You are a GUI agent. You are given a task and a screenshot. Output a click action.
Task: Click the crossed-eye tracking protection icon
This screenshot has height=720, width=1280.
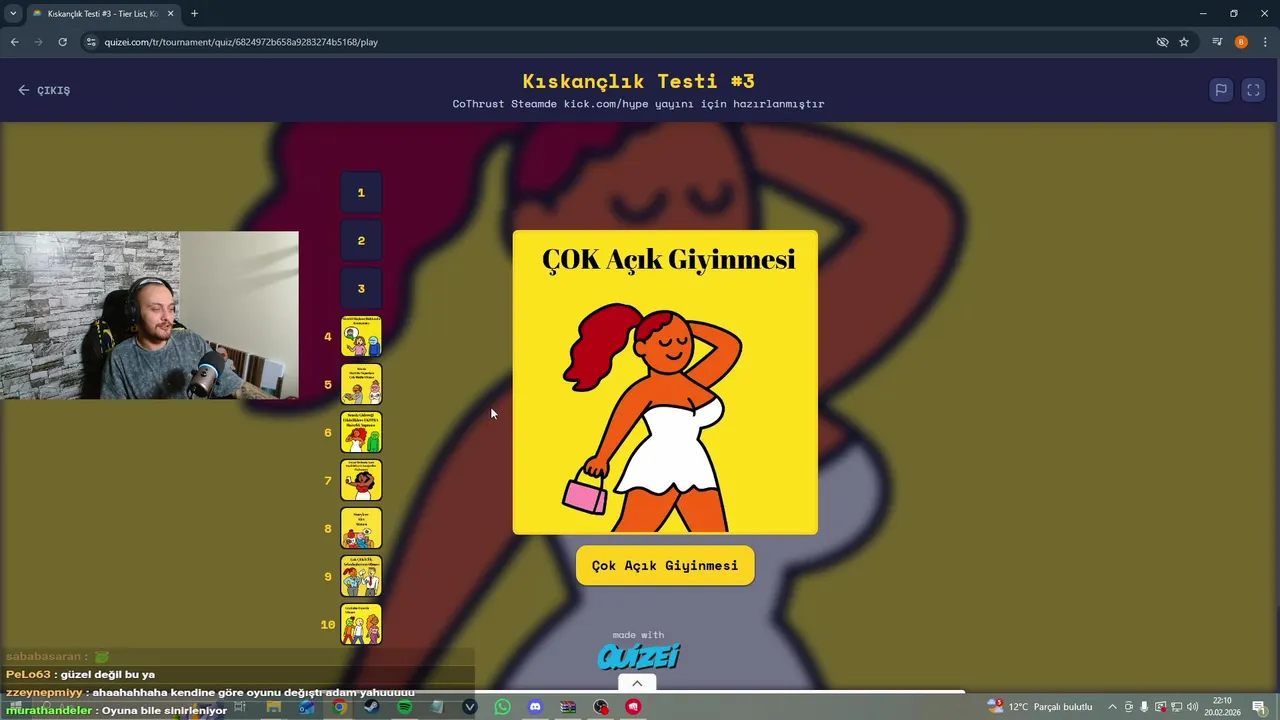[1162, 42]
